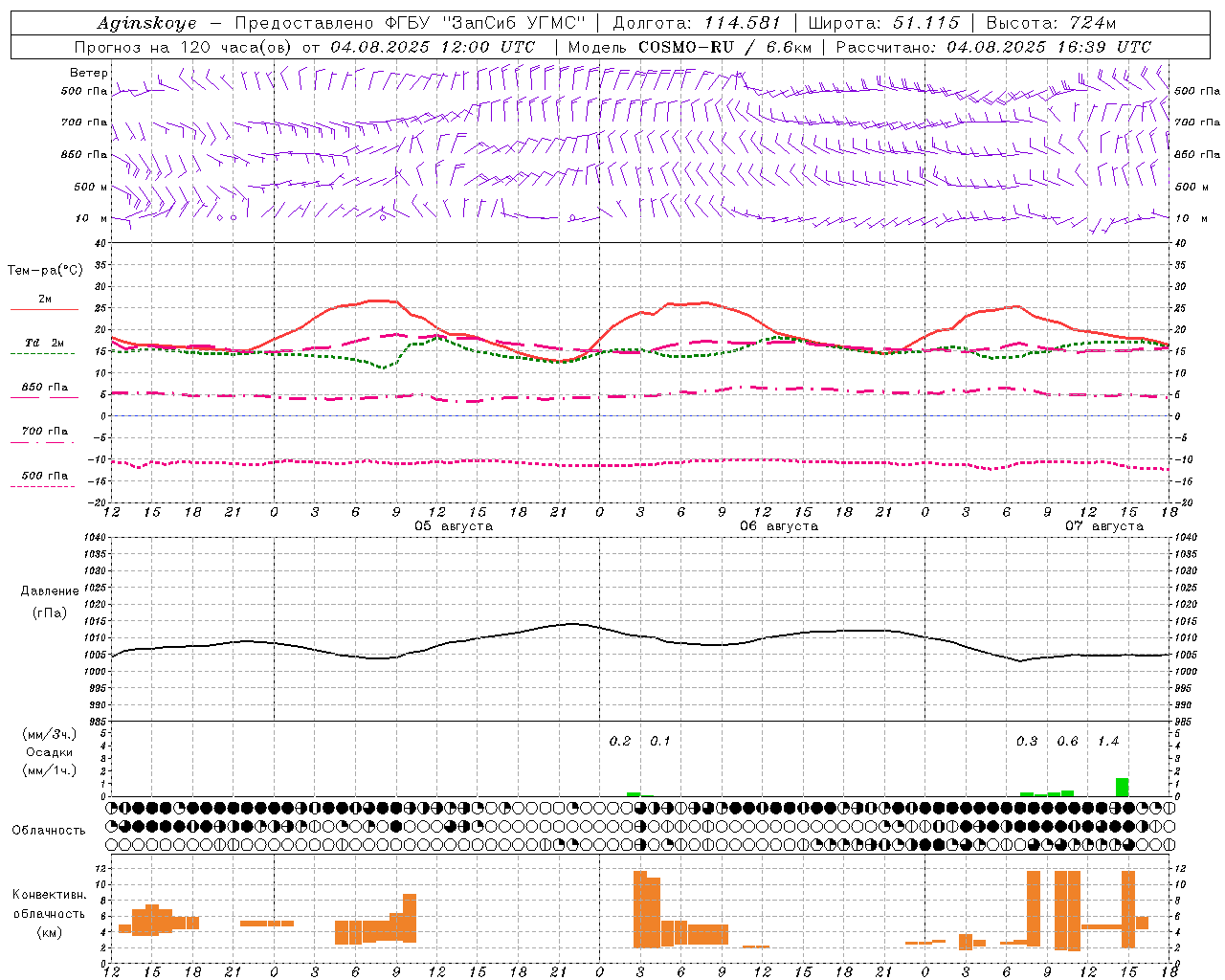Click the Конвективн. convective cloud label
Screen dimensions: 1225x980
tap(49, 895)
